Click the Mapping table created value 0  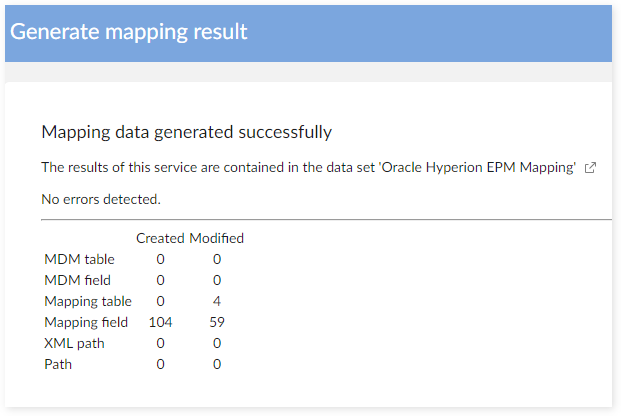160,301
